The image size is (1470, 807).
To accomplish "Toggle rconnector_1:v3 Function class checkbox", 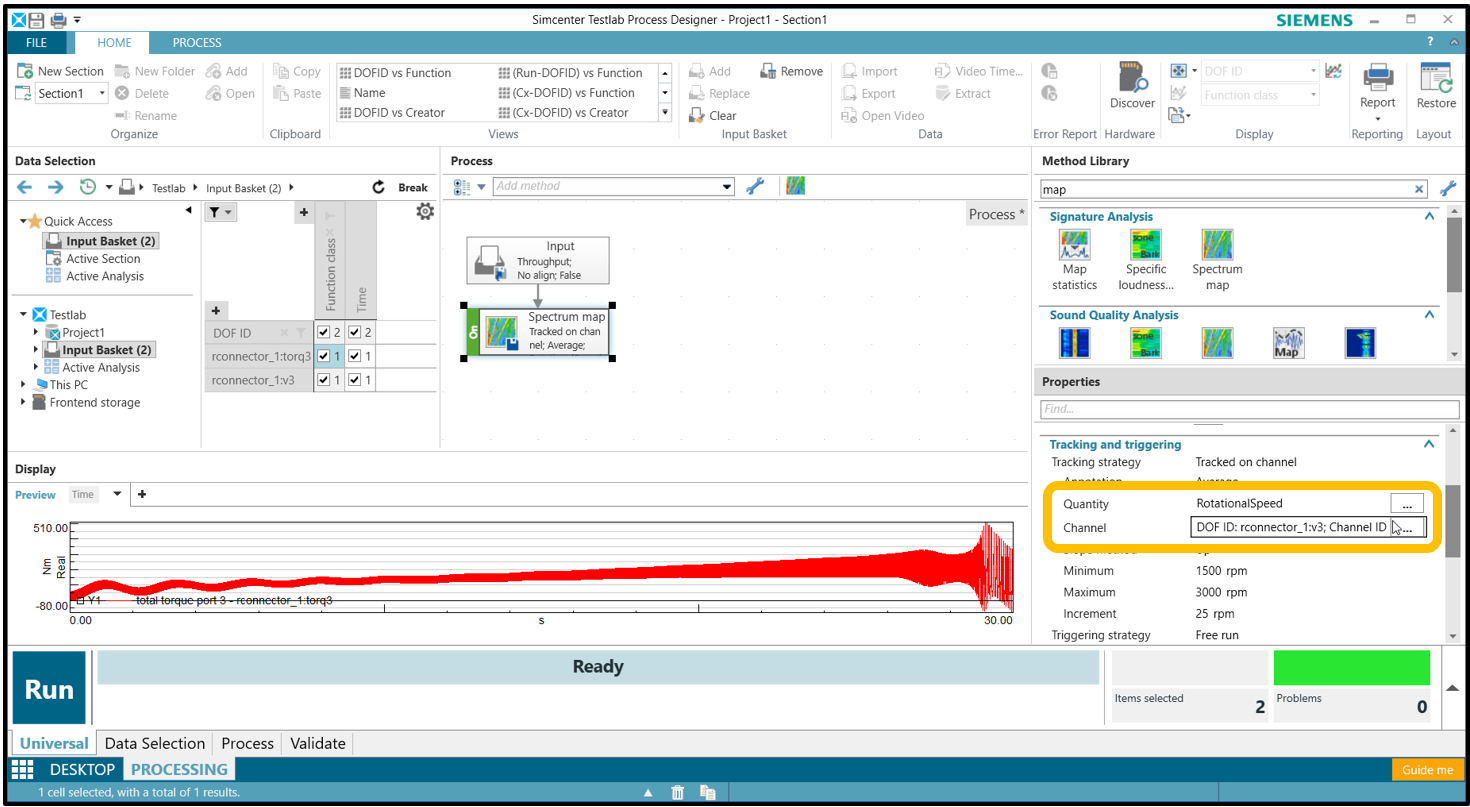I will [x=323, y=380].
